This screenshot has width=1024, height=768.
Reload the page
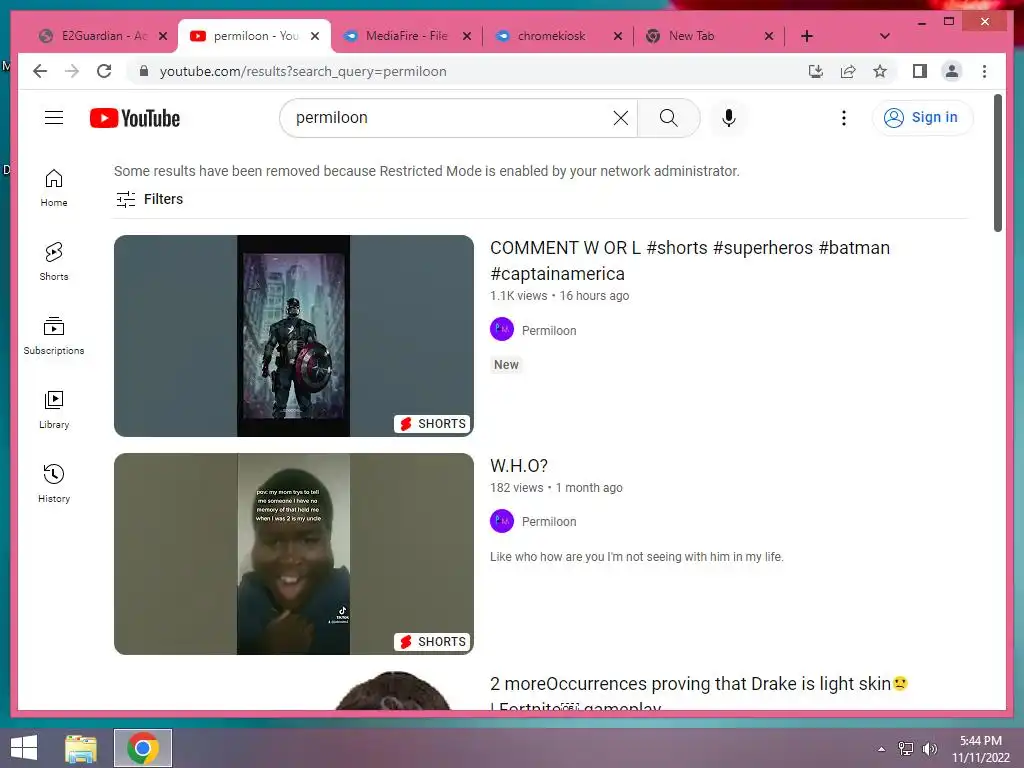click(104, 71)
